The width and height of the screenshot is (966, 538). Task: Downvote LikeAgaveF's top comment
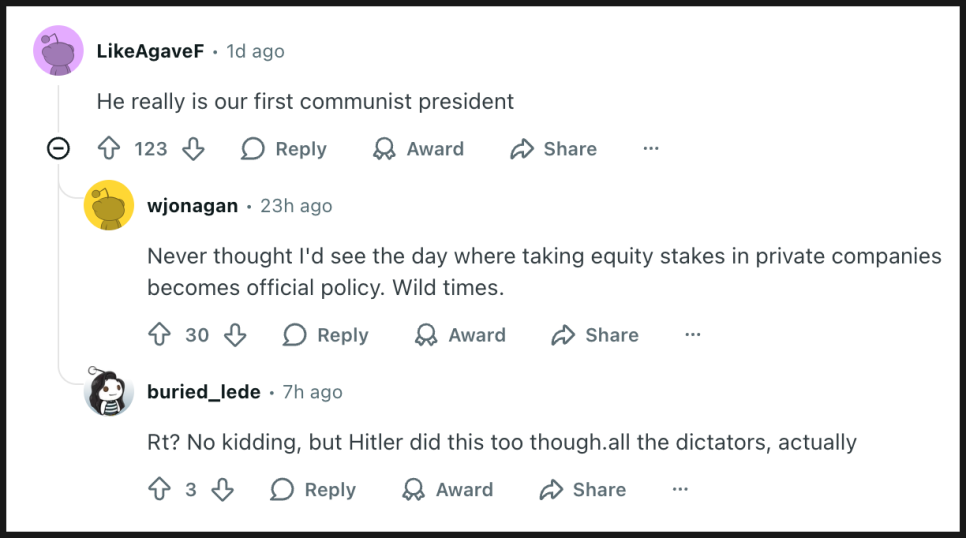point(193,149)
